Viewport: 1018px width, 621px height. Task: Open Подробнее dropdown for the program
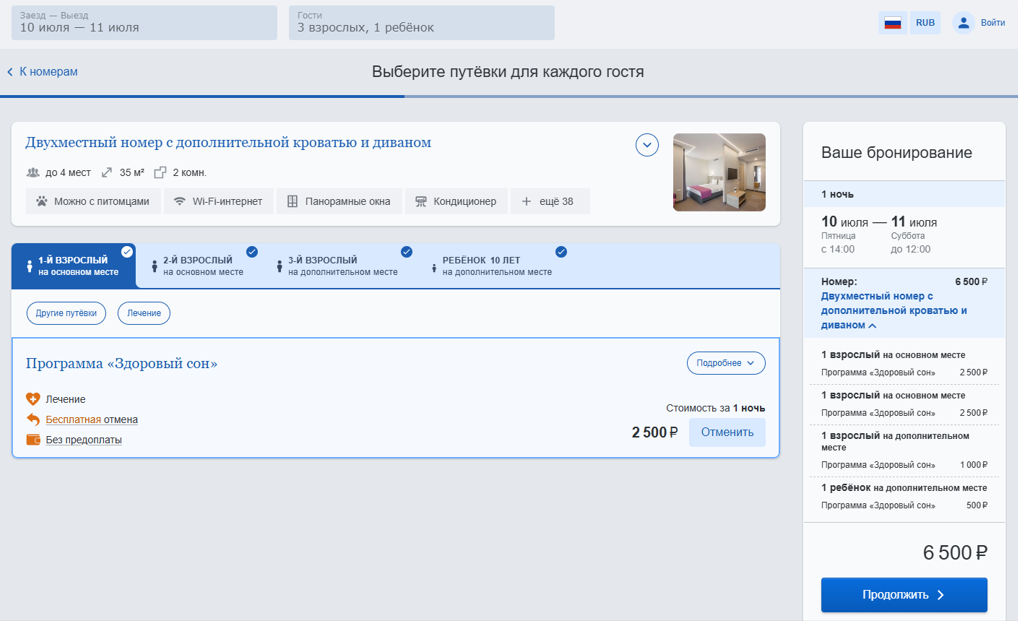(726, 363)
